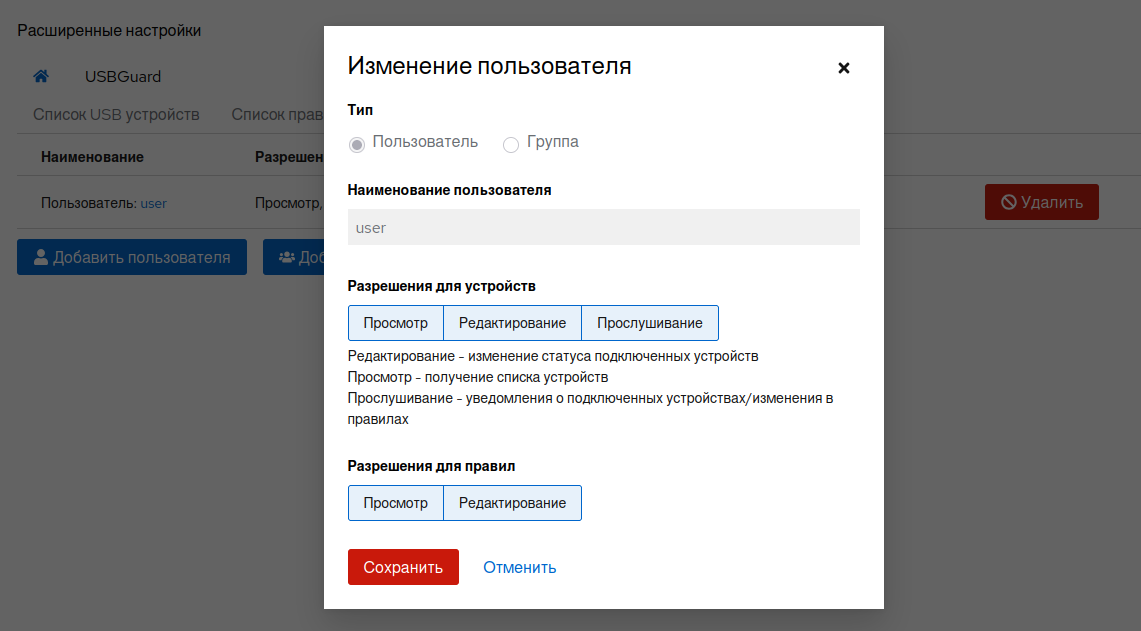Toggle Редактирование permission for devices
The height and width of the screenshot is (631, 1141).
coord(512,323)
